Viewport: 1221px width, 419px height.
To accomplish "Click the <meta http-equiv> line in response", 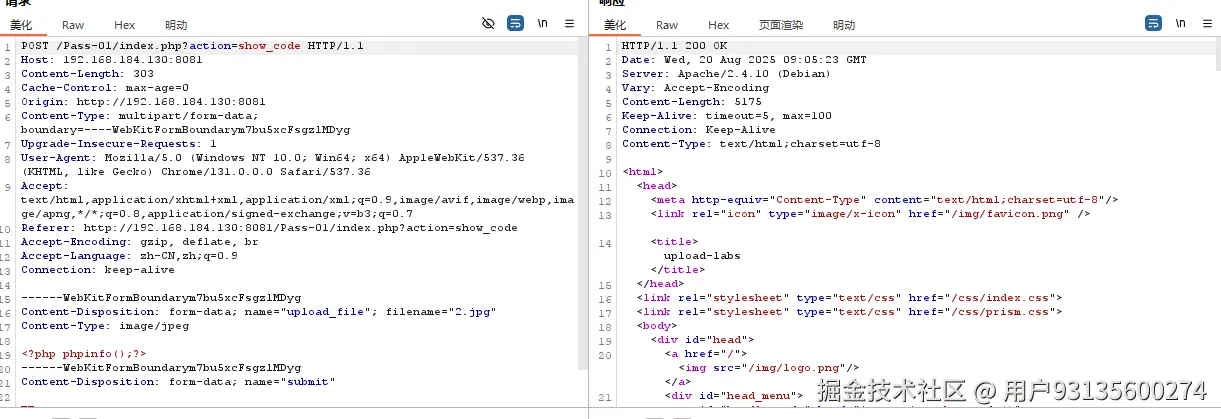I will pyautogui.click(x=884, y=200).
